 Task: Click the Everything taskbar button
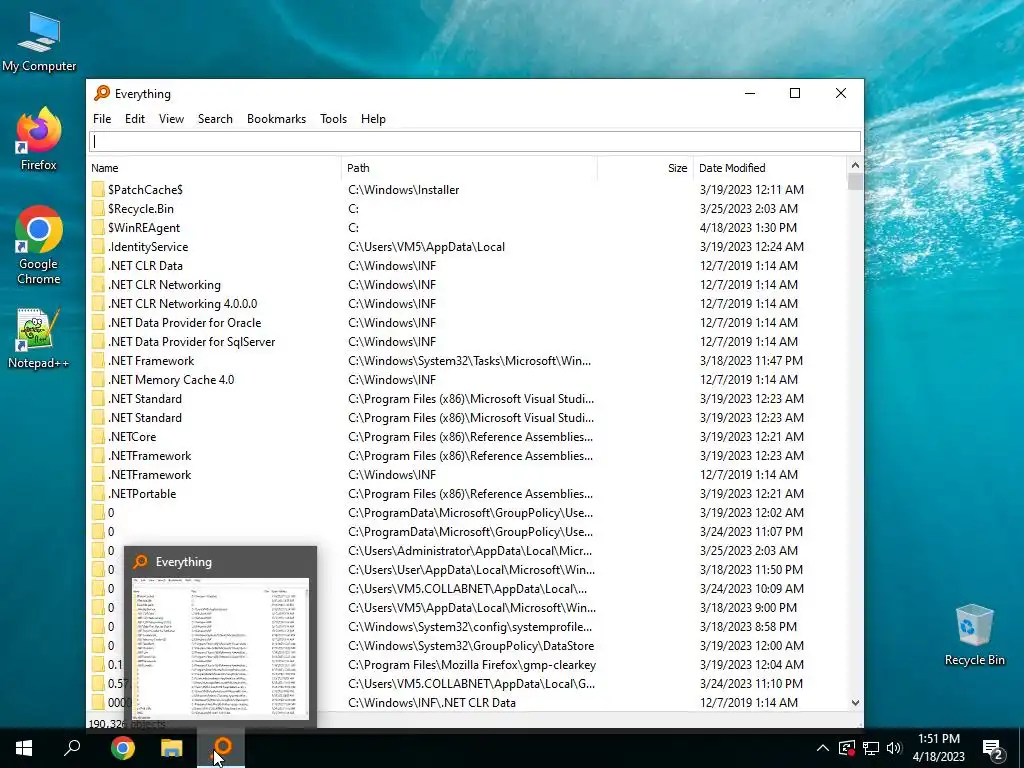click(221, 748)
